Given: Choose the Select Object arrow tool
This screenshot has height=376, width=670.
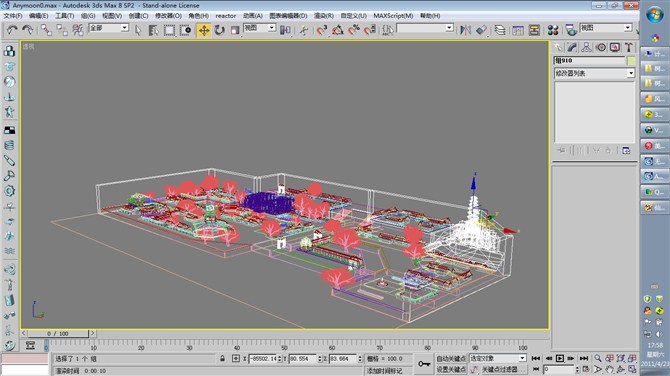Looking at the screenshot, I should click(138, 30).
